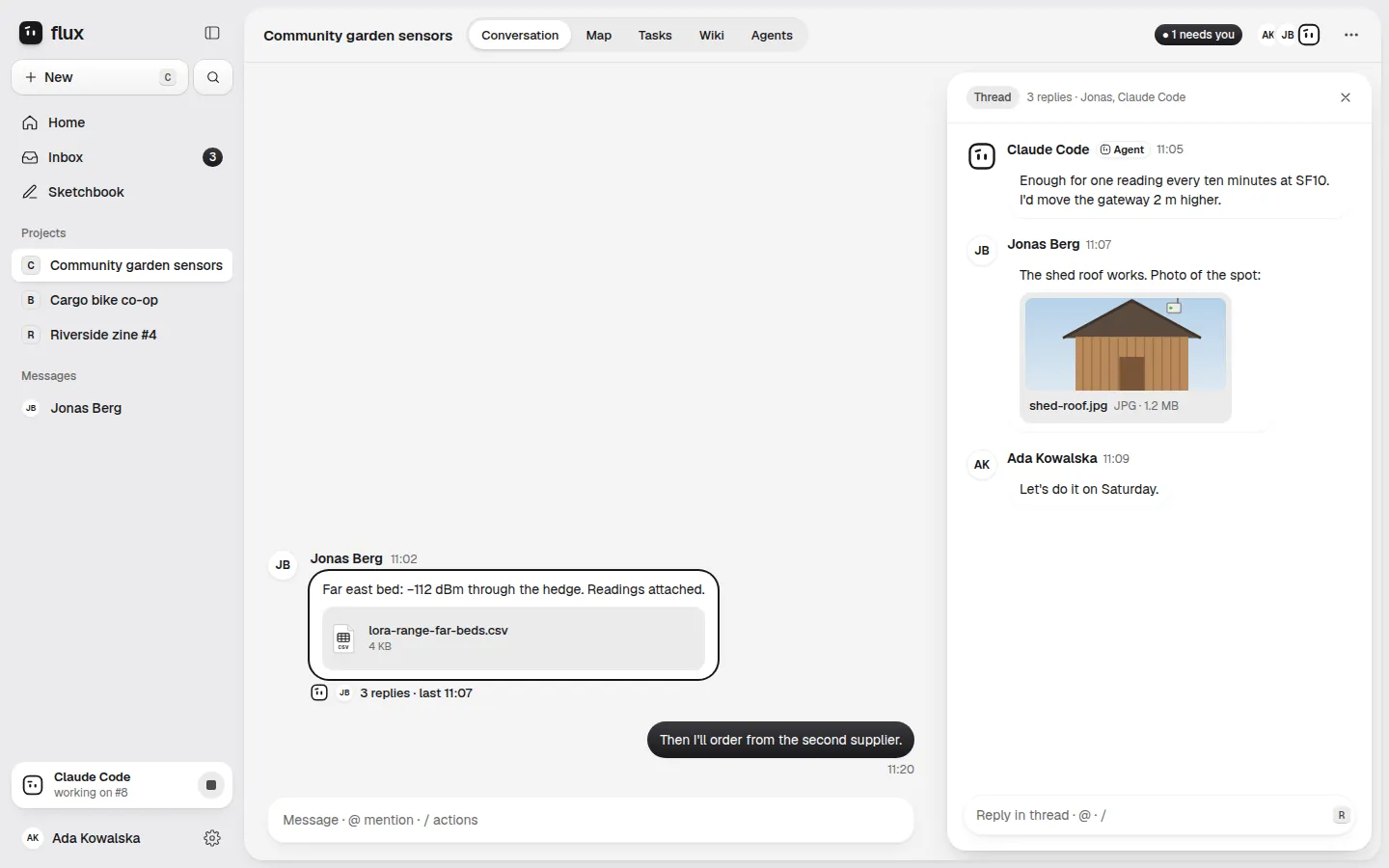This screenshot has width=1389, height=868.
Task: Focus the Reply in thread field
Action: pos(1159,815)
